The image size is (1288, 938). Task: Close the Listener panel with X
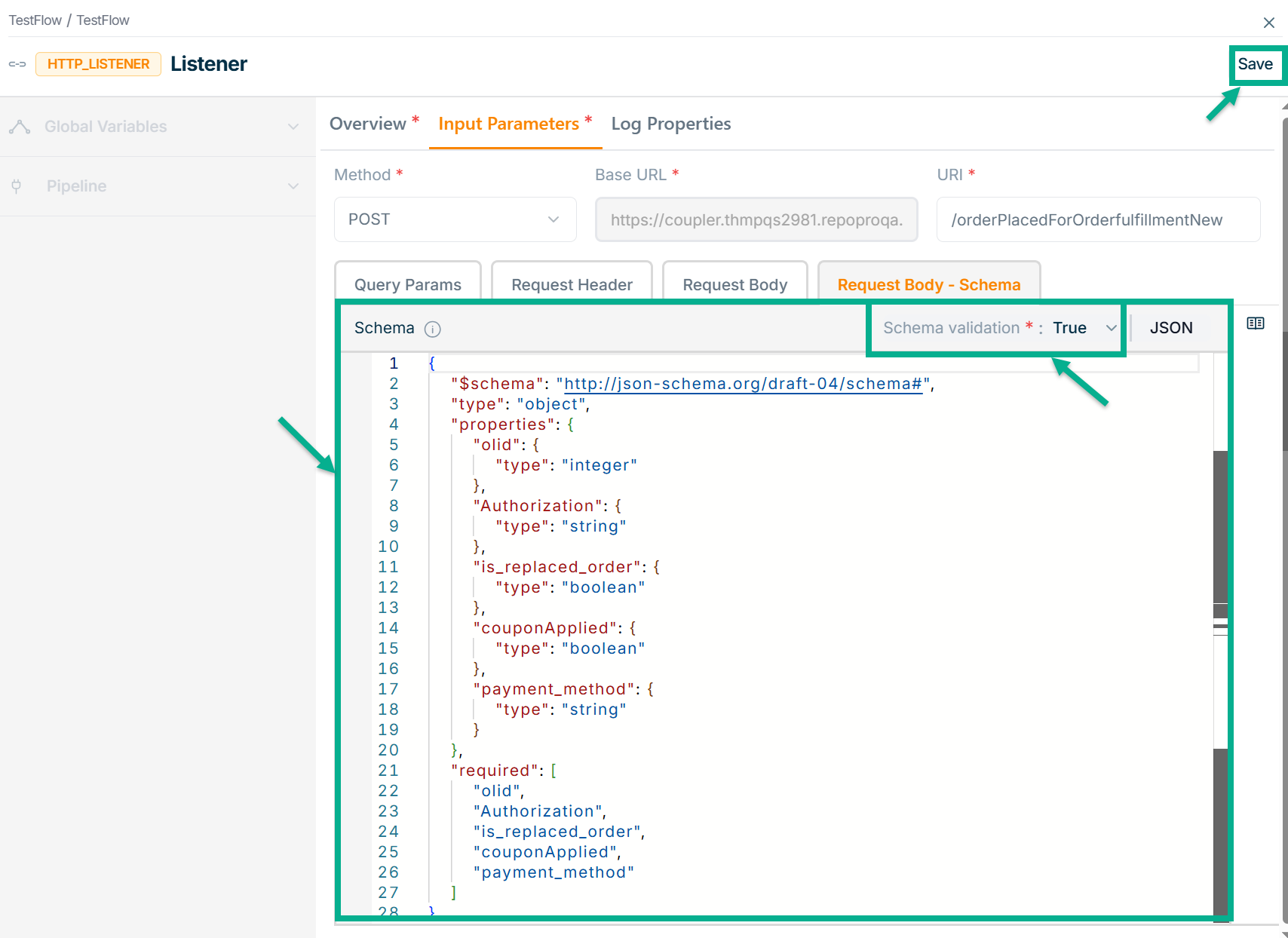tap(1268, 23)
